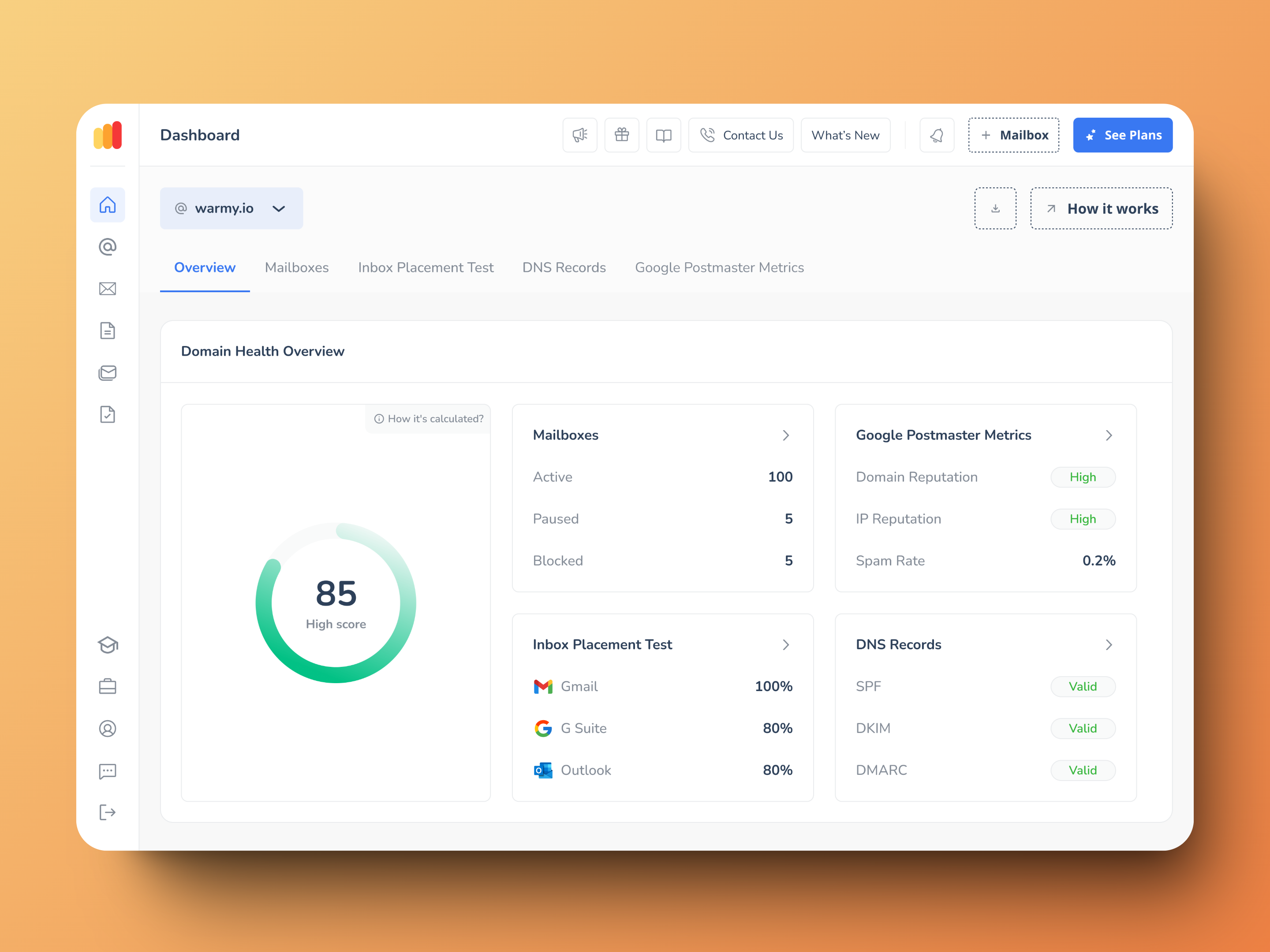1270x952 pixels.
Task: Click the logout icon in sidebar
Action: [x=107, y=813]
